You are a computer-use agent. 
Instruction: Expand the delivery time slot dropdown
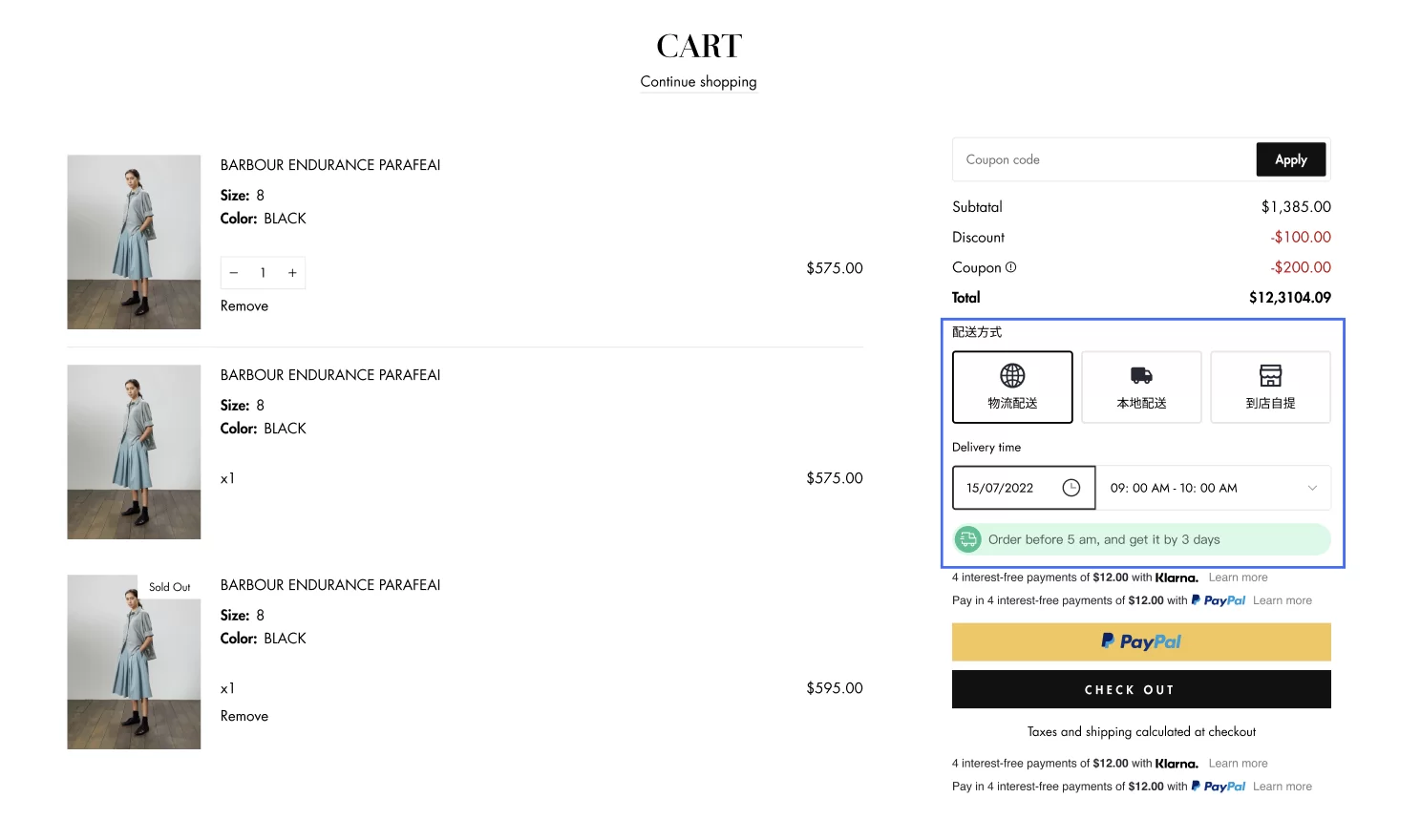click(1312, 488)
